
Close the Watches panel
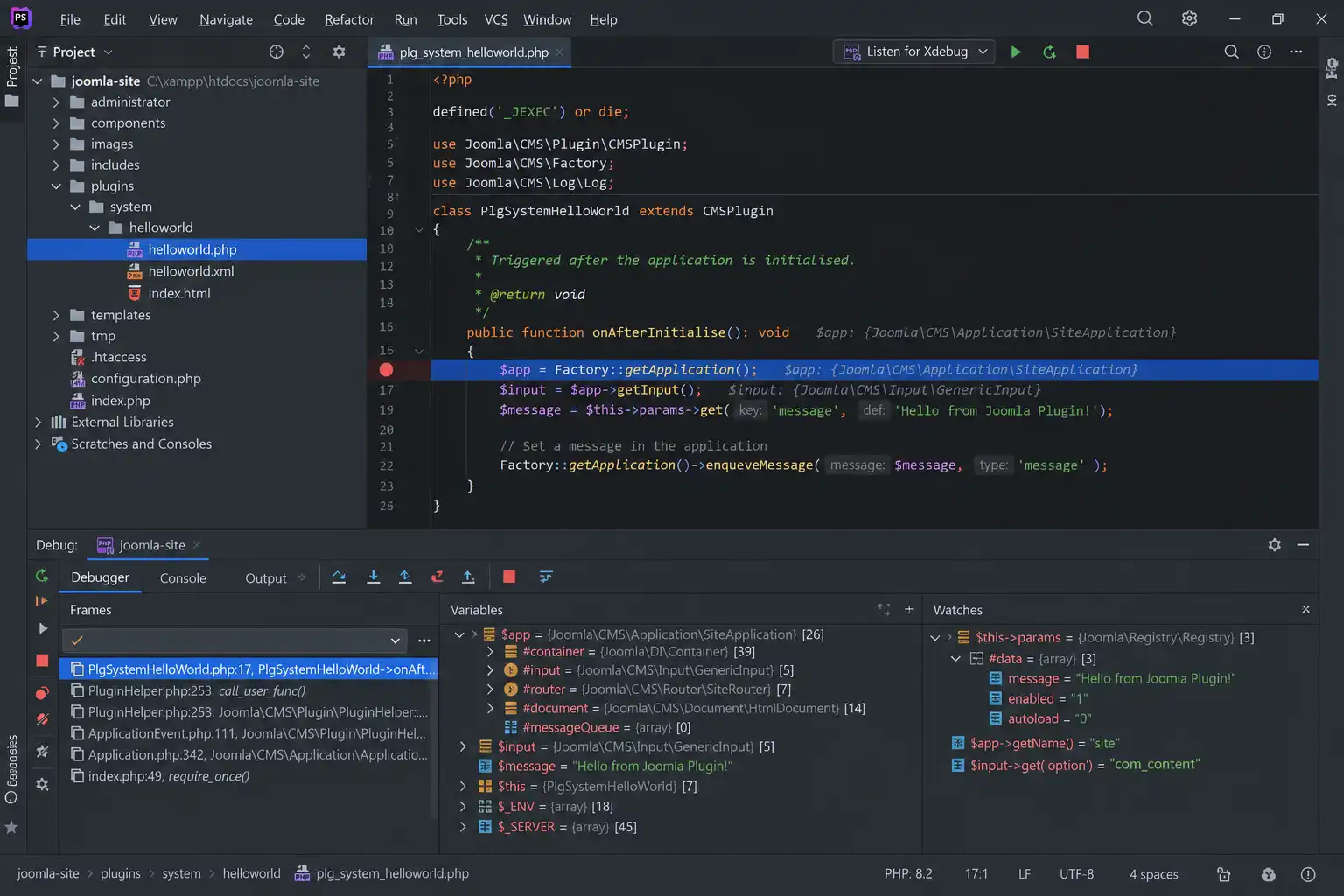(x=1305, y=609)
